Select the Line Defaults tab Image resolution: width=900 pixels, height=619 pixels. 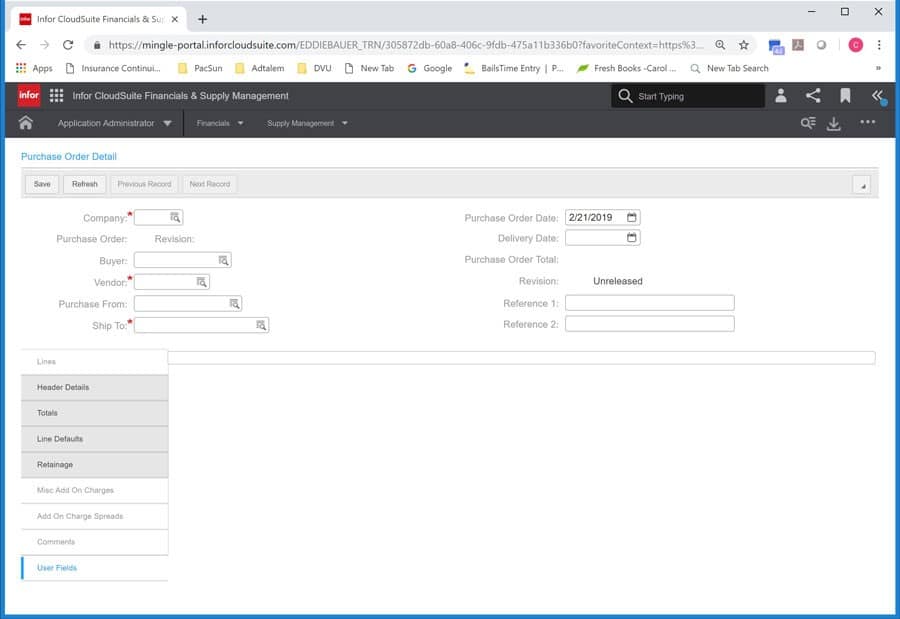point(95,439)
